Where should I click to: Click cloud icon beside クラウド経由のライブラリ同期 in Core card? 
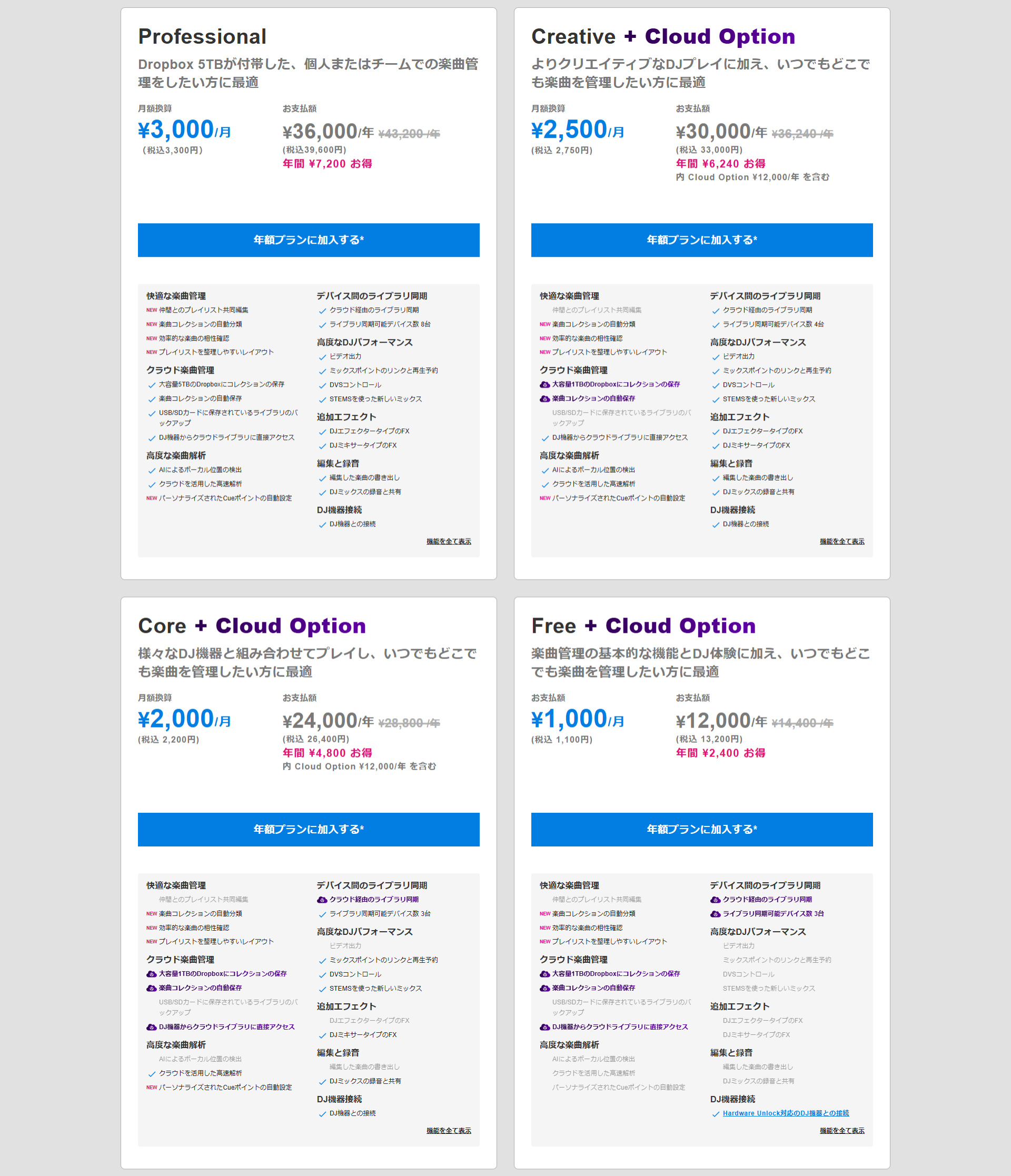322,900
